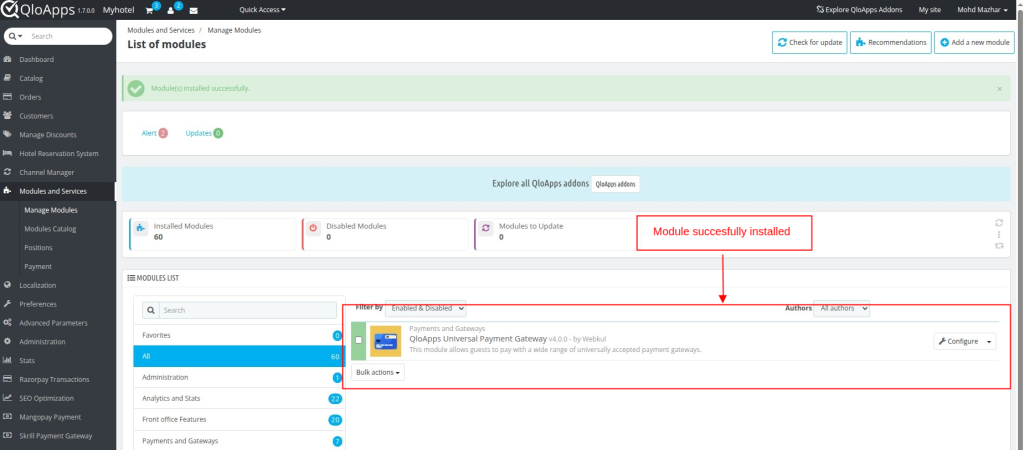Expand the arrow next to Configure

tap(990, 341)
